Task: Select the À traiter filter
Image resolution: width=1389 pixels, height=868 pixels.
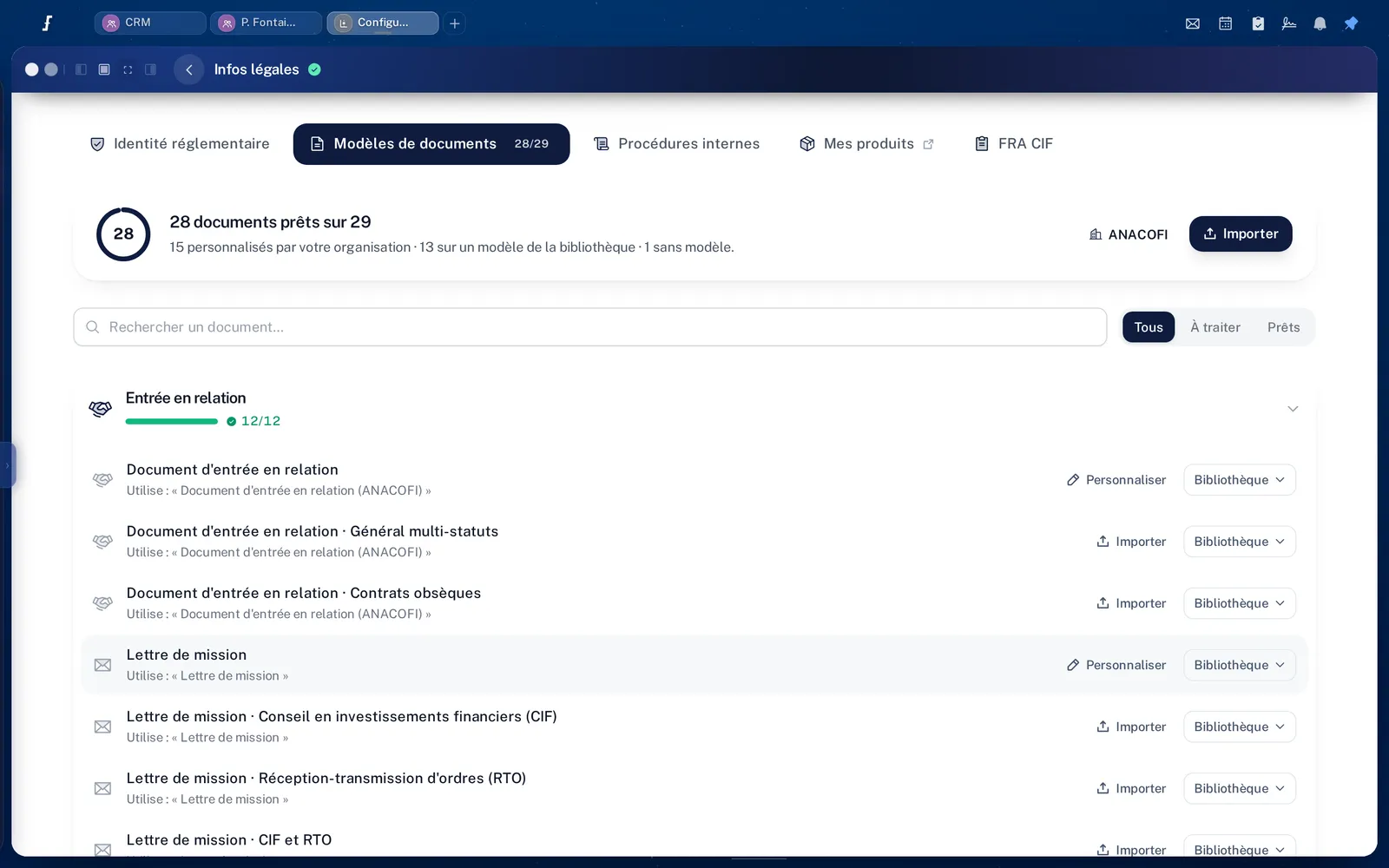Action: (x=1215, y=327)
